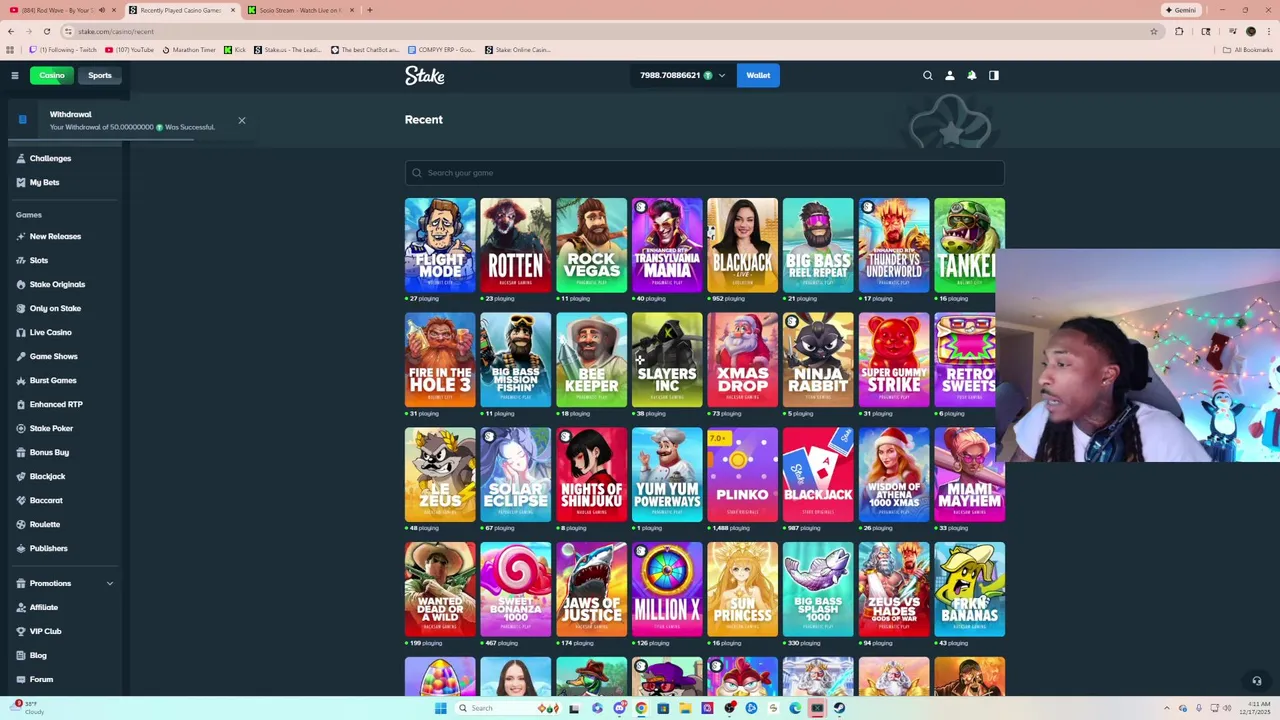Open the notifications bell icon
1280x720 pixels.
972,75
